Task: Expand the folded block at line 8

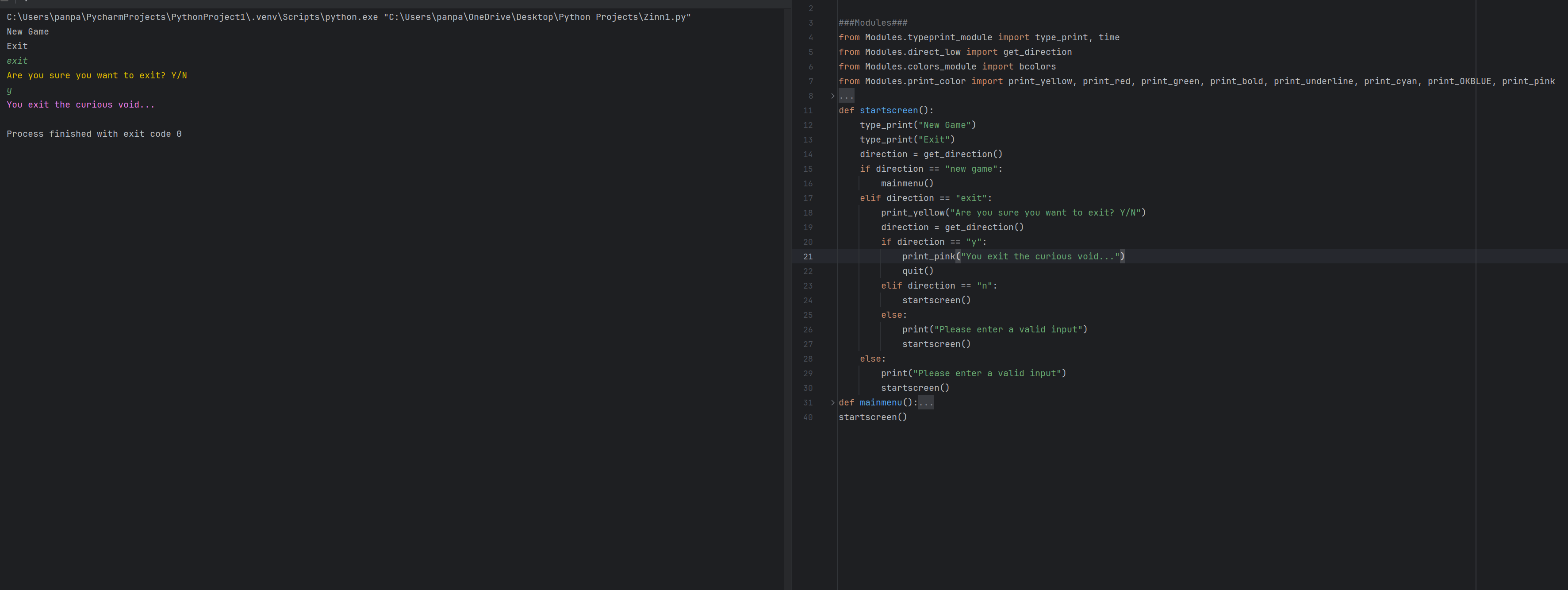Action: [832, 96]
